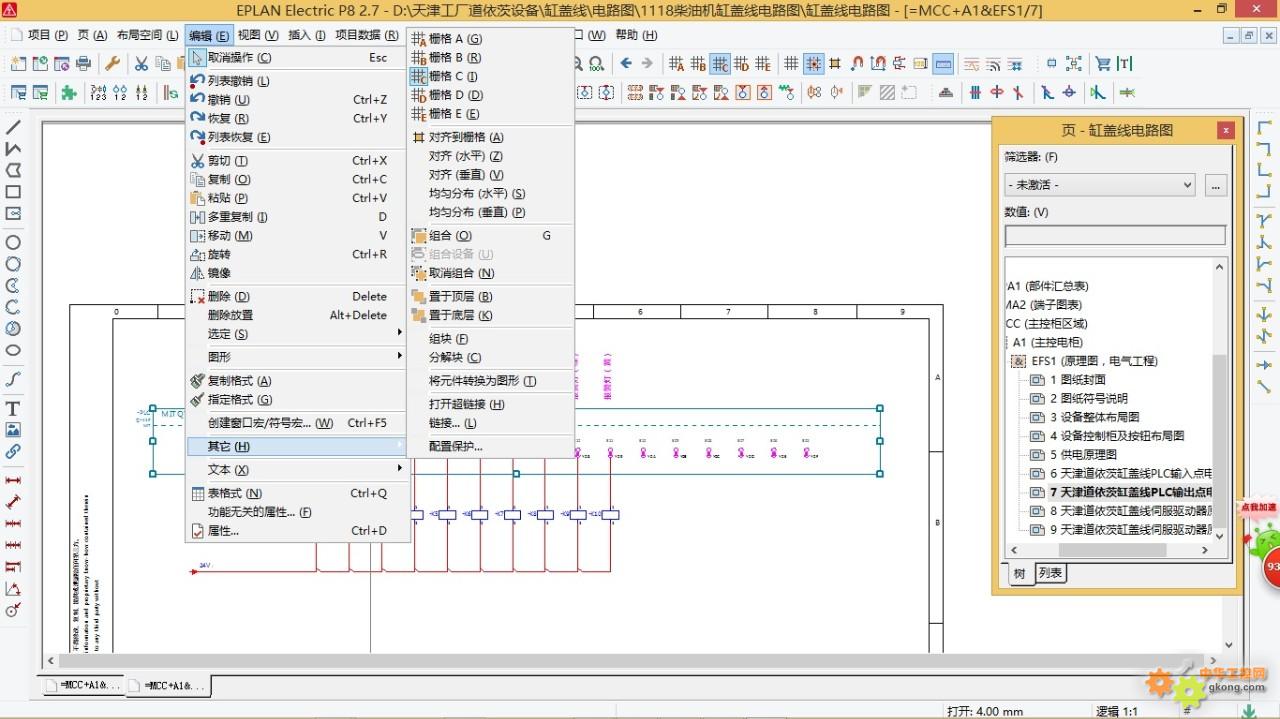Open the 帮助 (H) menu

tap(636, 35)
